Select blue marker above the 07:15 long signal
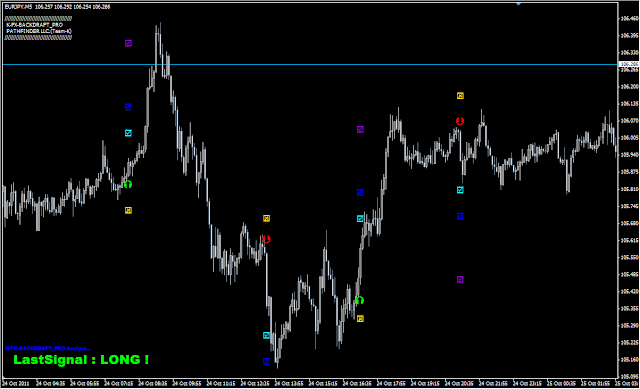The image size is (640, 389). point(128,107)
